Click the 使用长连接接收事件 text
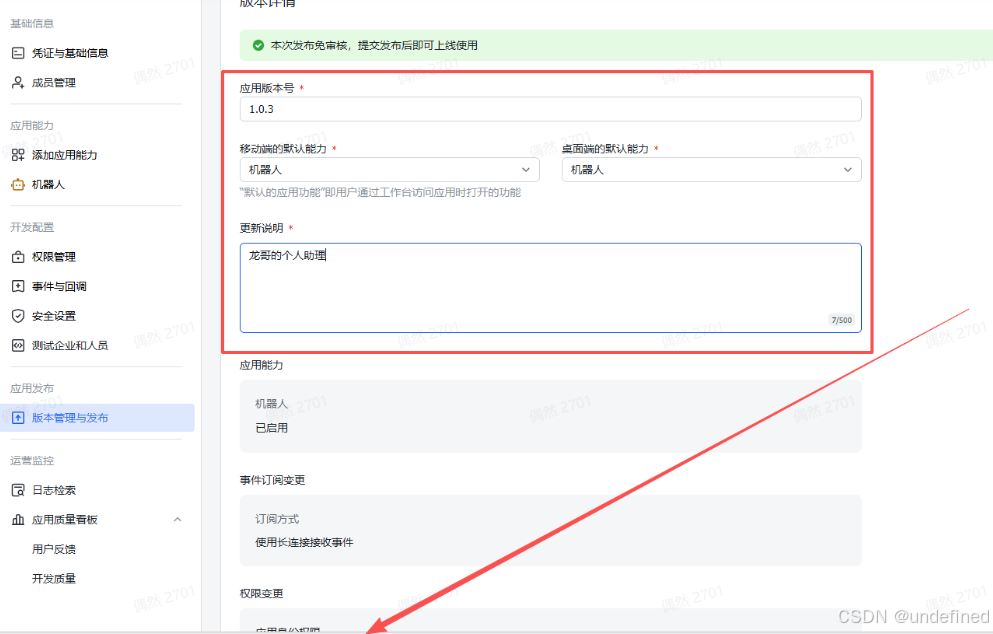993x634 pixels. [x=304, y=543]
